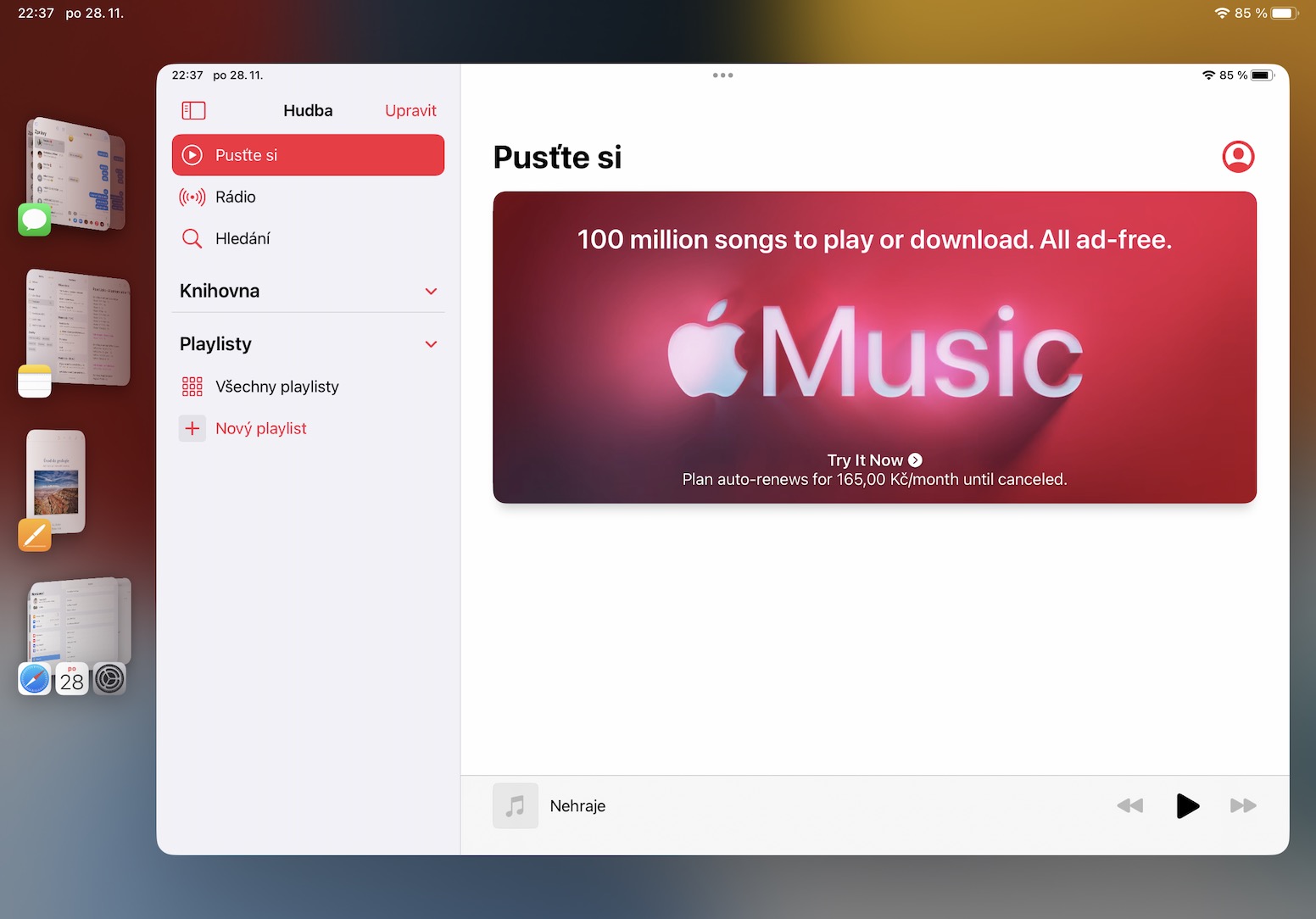Click the Hledání magnifier icon
Viewport: 1316px width, 919px height.
pyautogui.click(x=192, y=239)
